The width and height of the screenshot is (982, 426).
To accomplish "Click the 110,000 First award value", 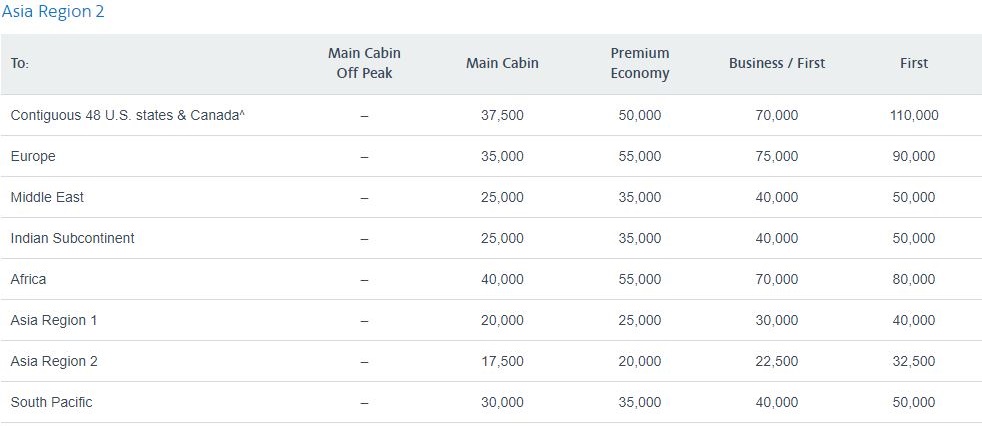I will pyautogui.click(x=914, y=115).
